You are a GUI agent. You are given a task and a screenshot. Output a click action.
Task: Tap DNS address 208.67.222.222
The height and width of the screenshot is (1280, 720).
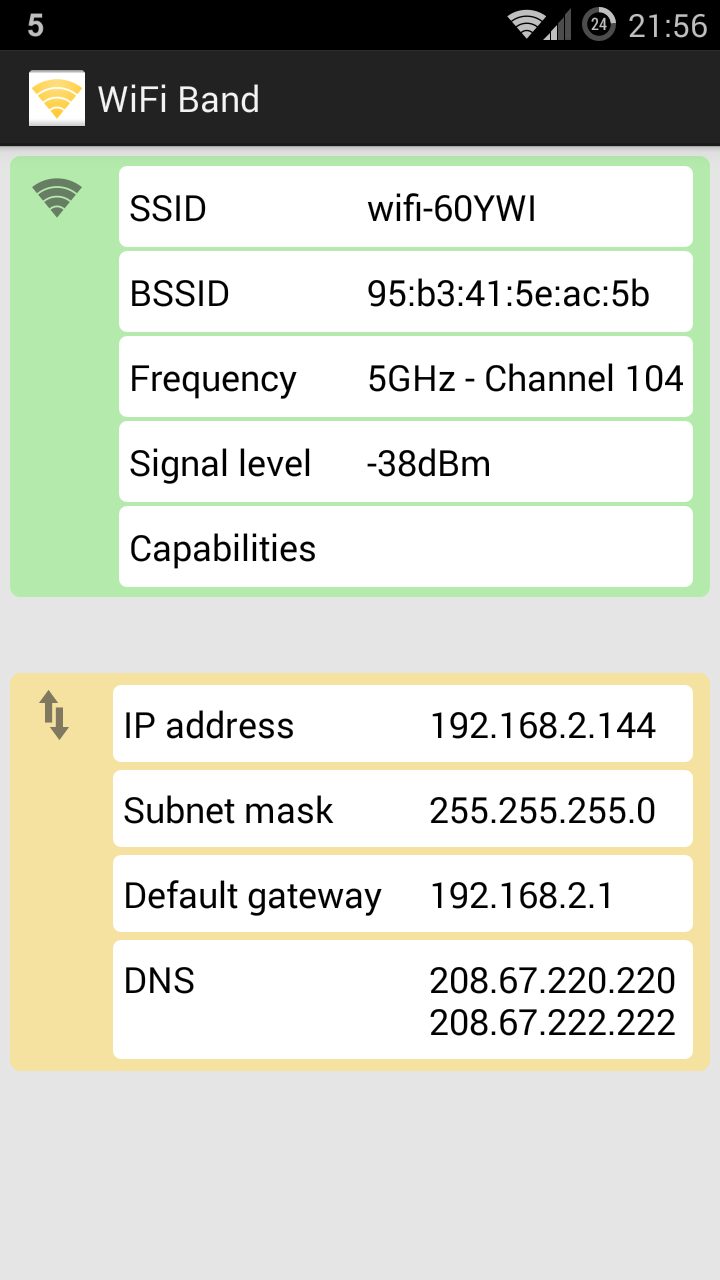[552, 1023]
